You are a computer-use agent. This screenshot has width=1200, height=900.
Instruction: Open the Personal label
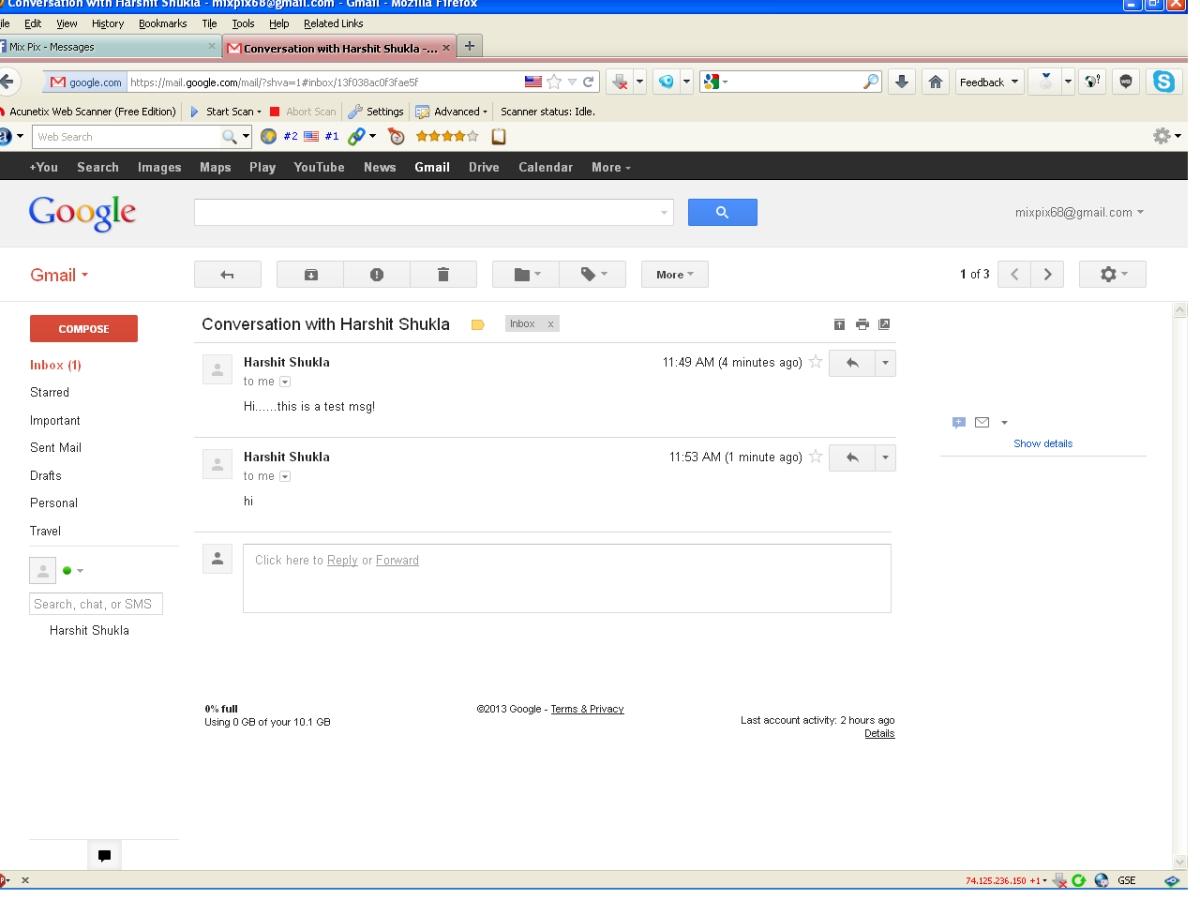pyautogui.click(x=54, y=503)
